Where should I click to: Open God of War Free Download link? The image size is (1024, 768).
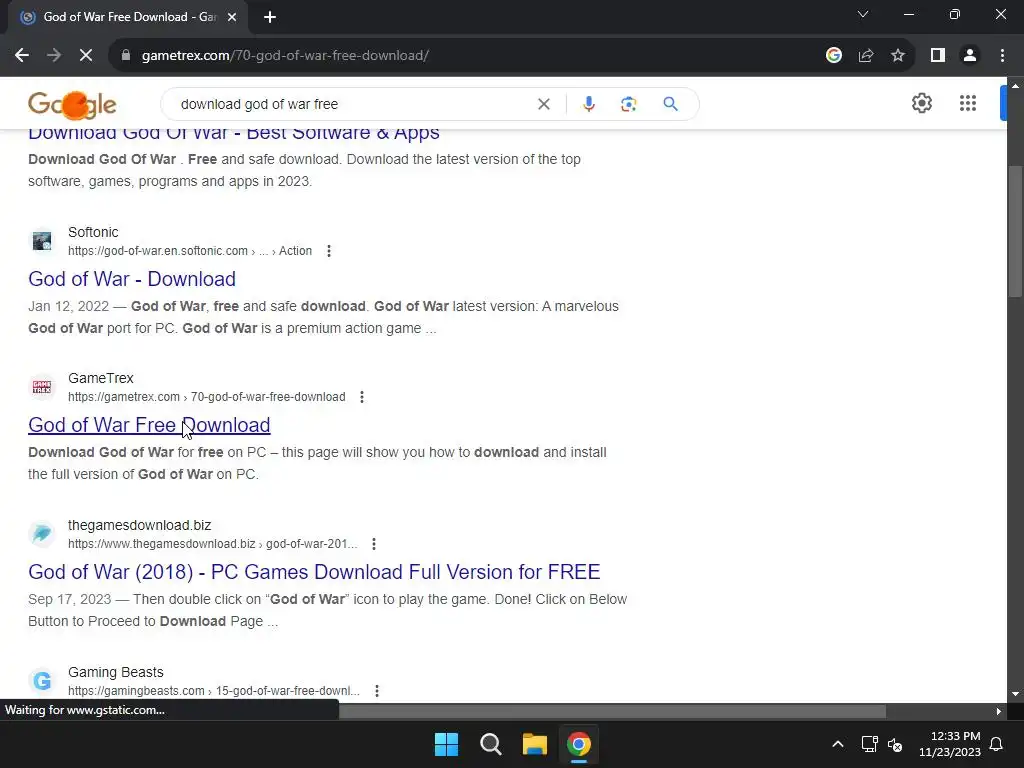coord(149,425)
